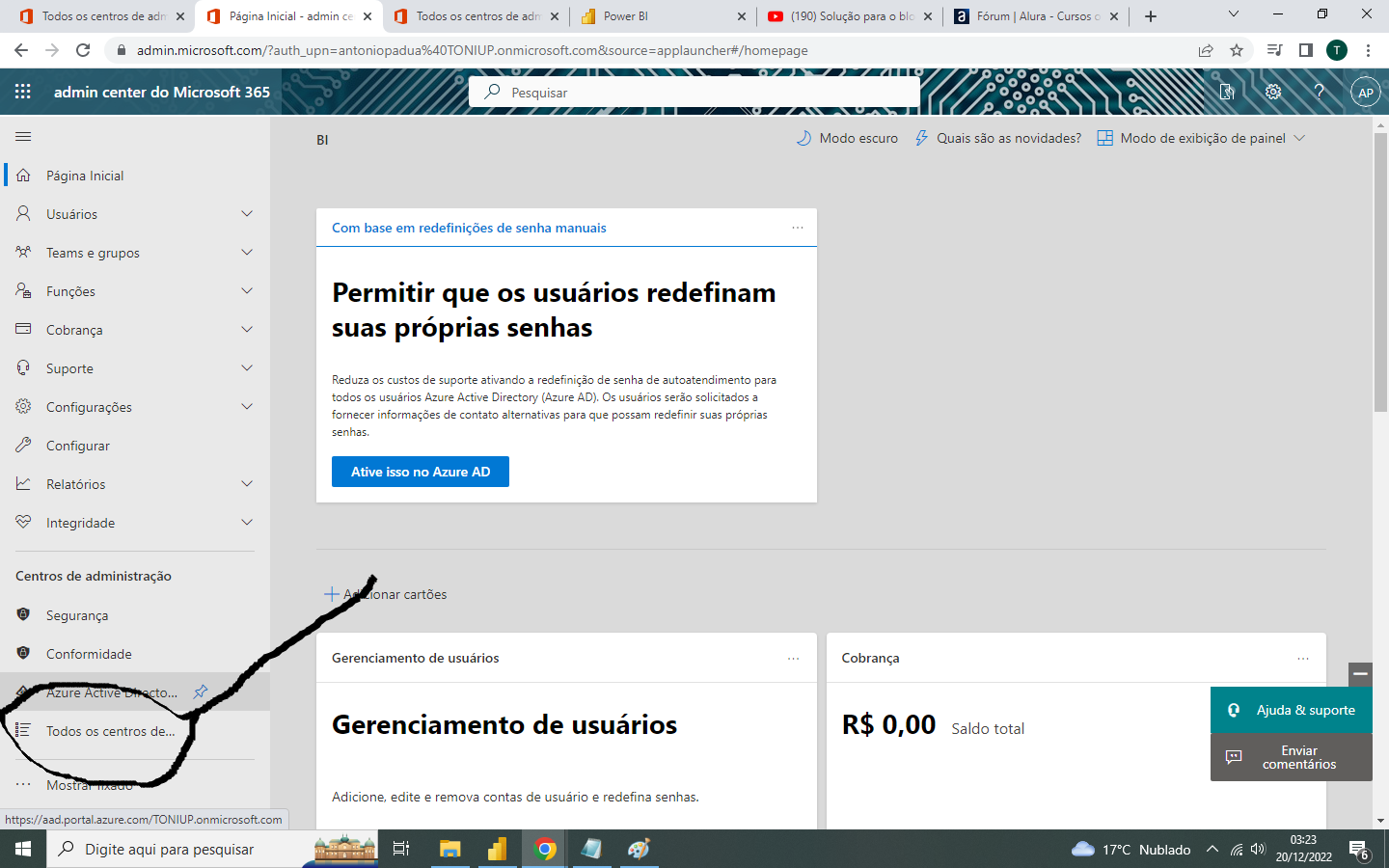Click the Funções role icon
This screenshot has width=1389, height=868.
(x=23, y=291)
